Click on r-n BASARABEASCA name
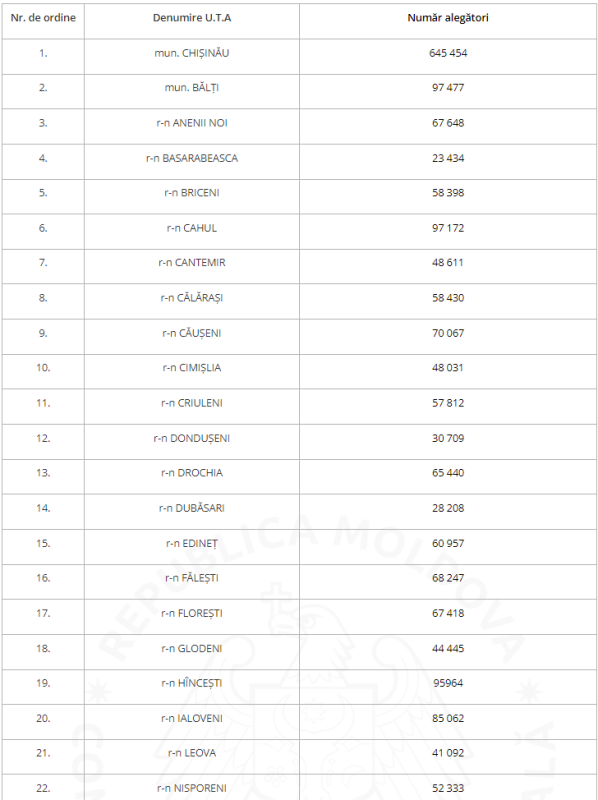 (192, 158)
